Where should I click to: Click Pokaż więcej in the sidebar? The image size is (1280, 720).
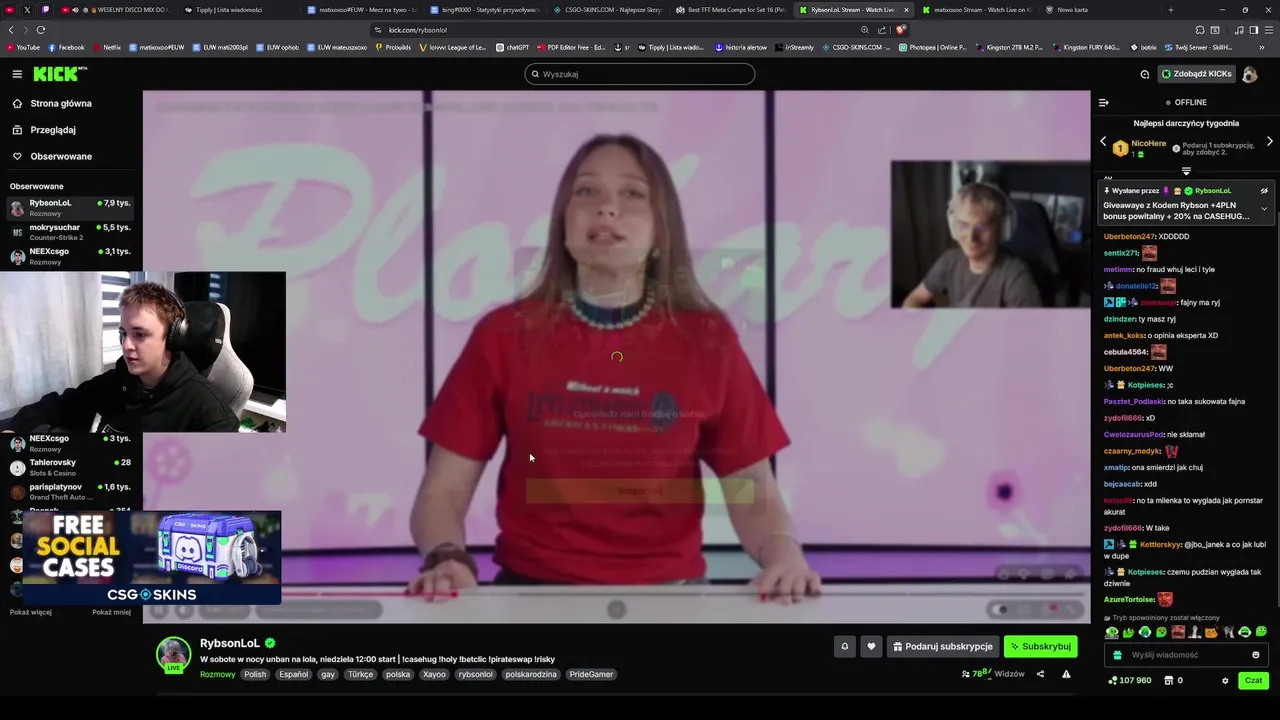coord(31,612)
